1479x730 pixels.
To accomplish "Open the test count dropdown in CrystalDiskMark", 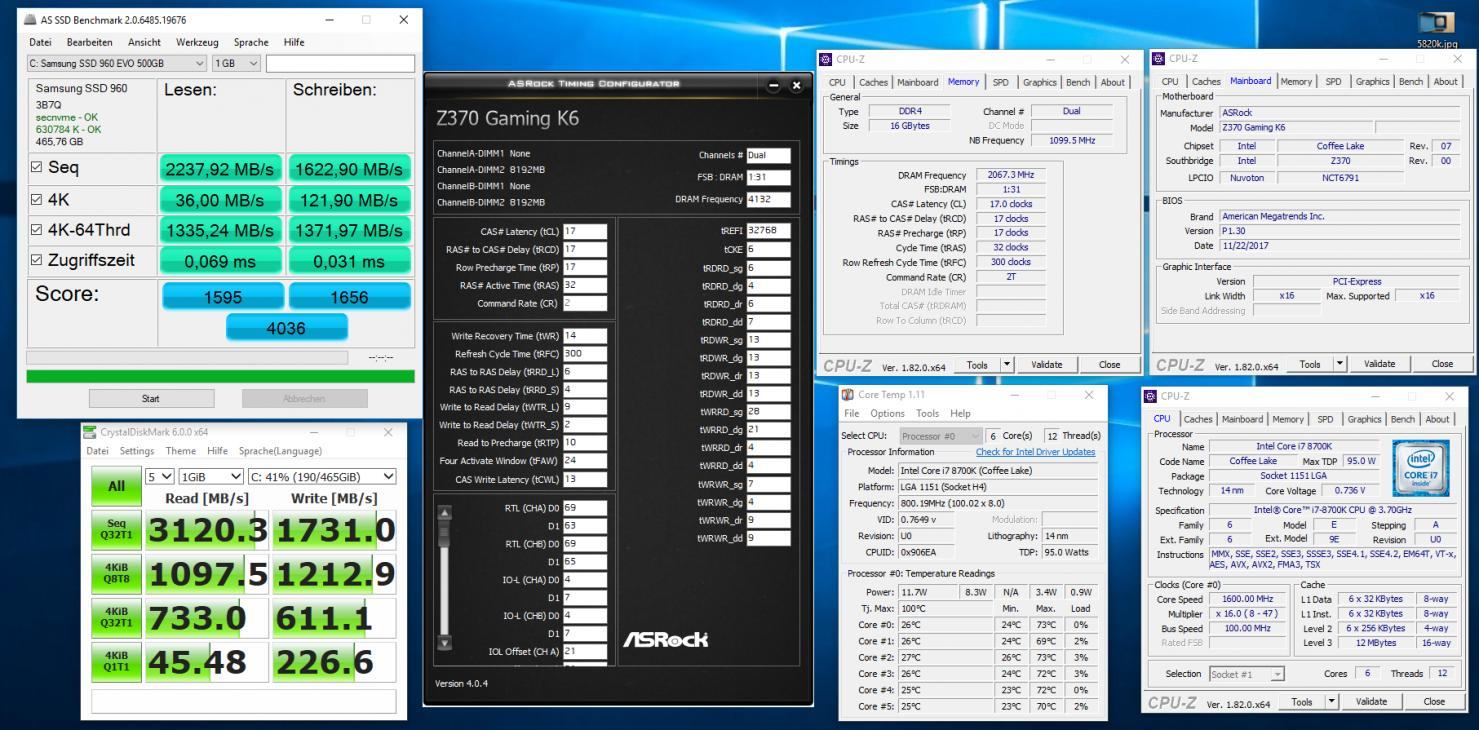I will point(160,477).
